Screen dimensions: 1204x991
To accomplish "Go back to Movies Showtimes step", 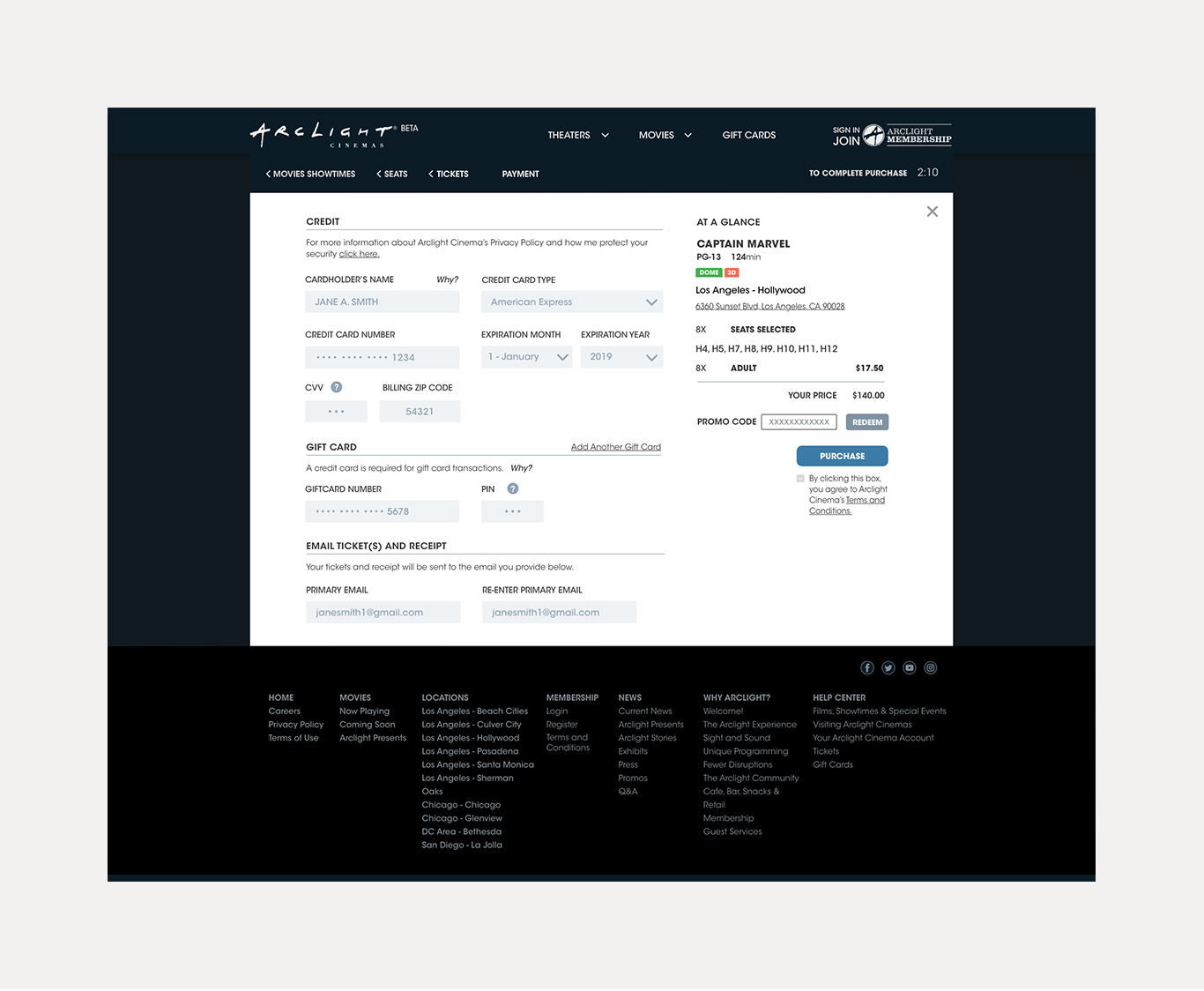I will [310, 174].
